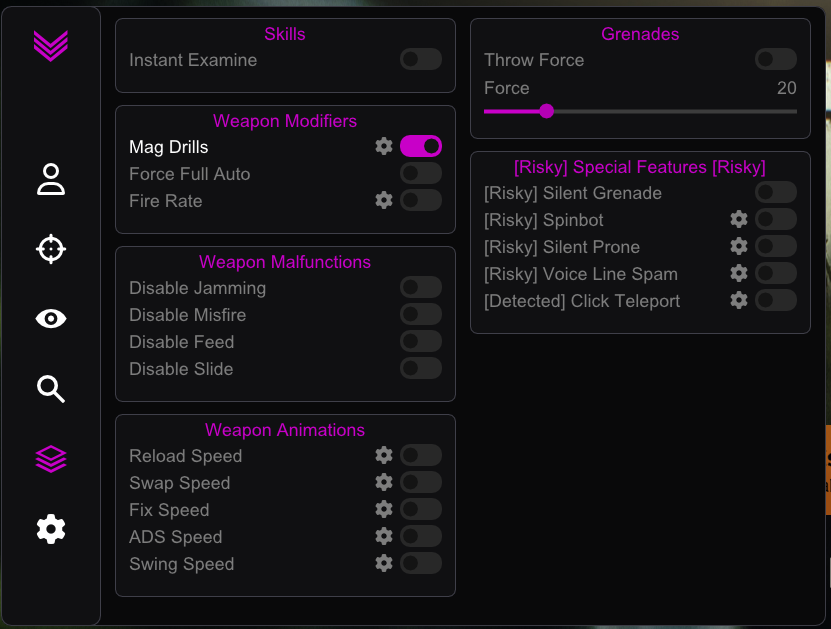Open the magnifying glass search section
Screen dimensions: 831x629
[x=51, y=389]
